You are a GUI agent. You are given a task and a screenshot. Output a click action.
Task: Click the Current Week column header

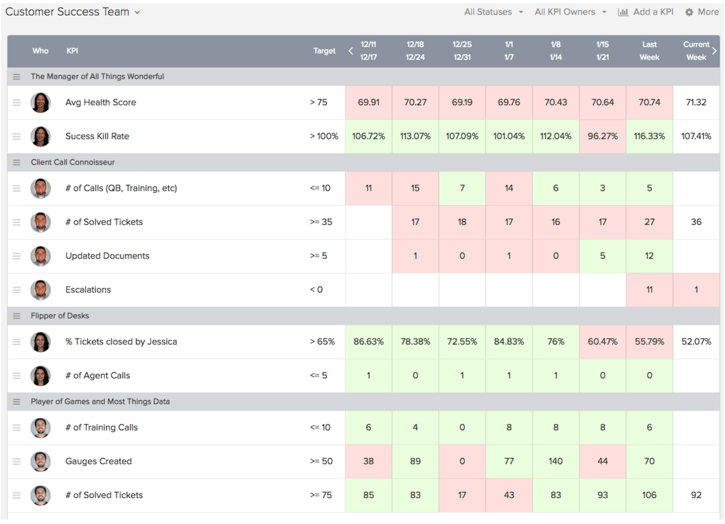click(696, 51)
